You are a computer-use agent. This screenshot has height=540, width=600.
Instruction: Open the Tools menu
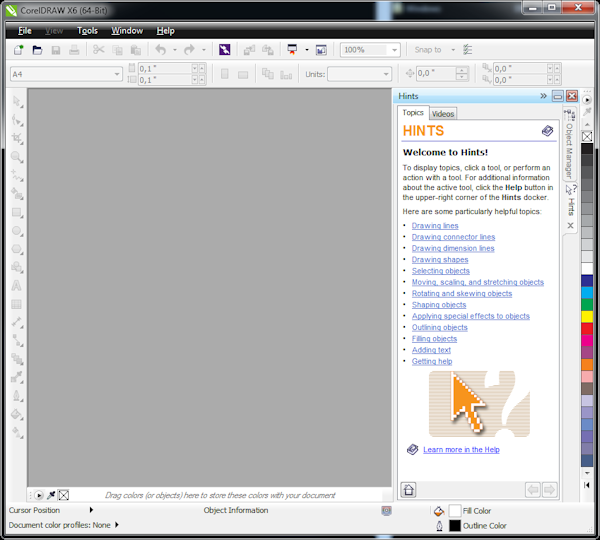88,31
